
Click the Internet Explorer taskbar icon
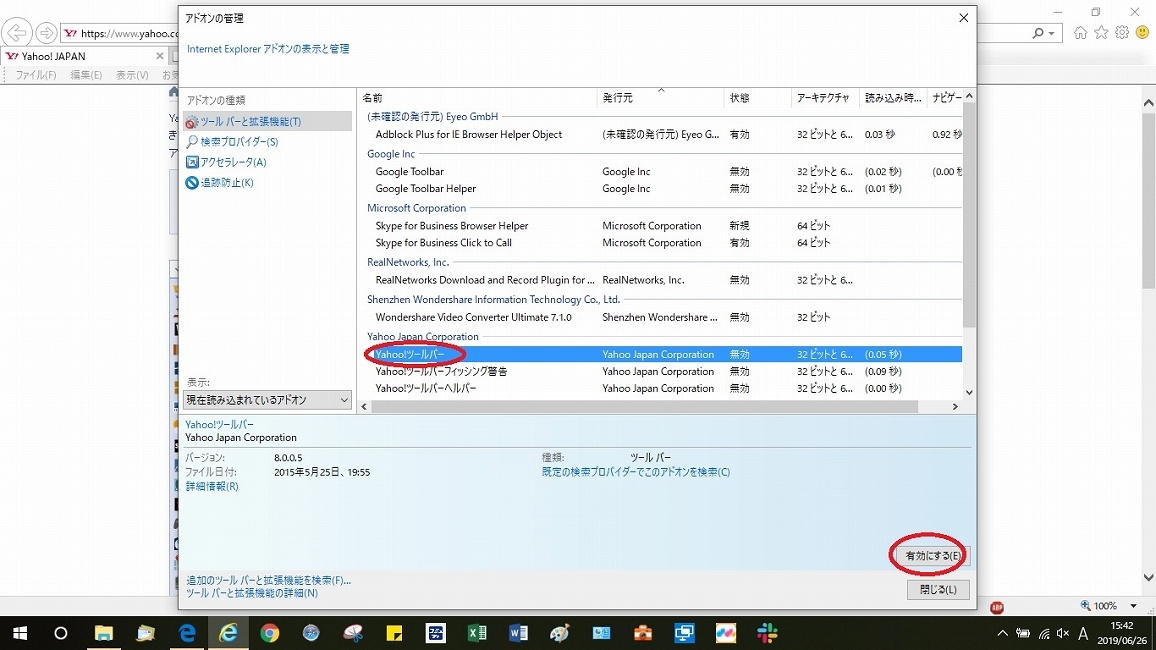pyautogui.click(x=229, y=633)
